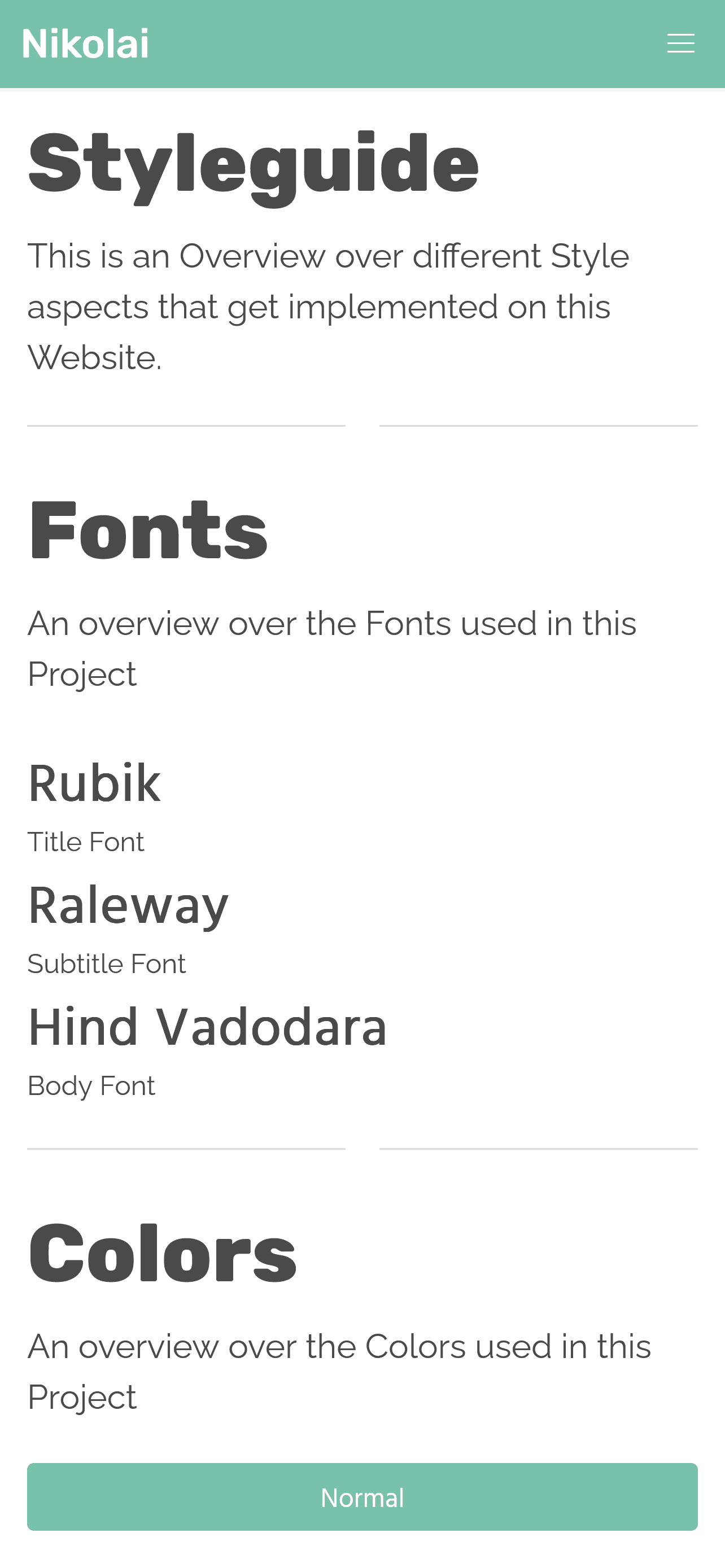Click the Body Font label
Image resolution: width=725 pixels, height=1568 pixels.
point(91,1085)
